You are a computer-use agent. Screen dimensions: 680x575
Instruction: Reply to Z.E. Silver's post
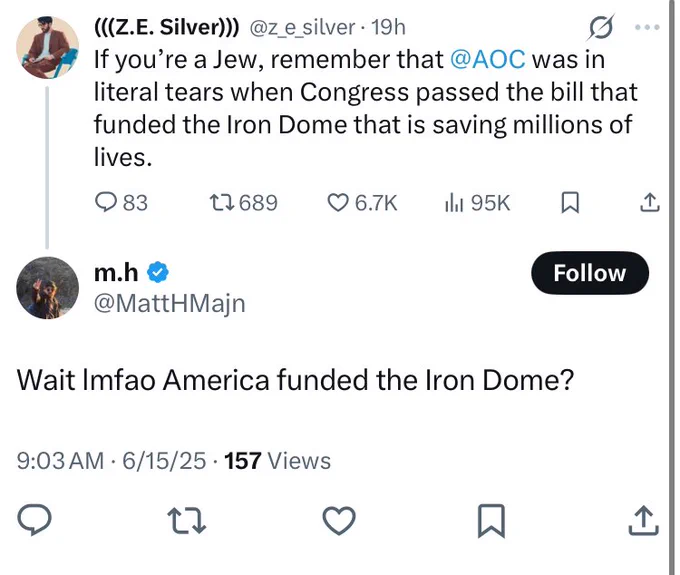pyautogui.click(x=121, y=203)
